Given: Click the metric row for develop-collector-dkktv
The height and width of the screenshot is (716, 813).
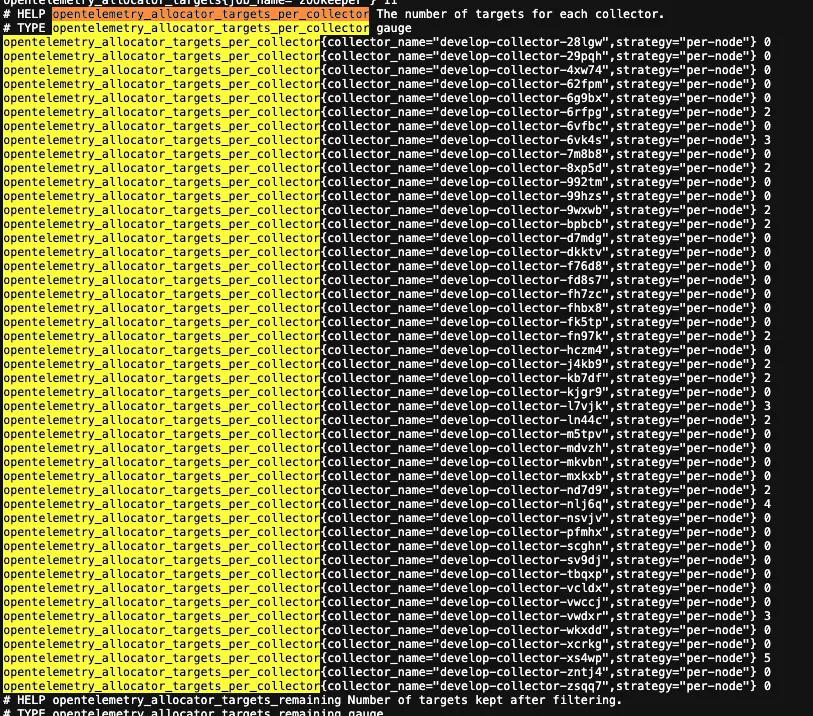Looking at the screenshot, I should (x=387, y=252).
